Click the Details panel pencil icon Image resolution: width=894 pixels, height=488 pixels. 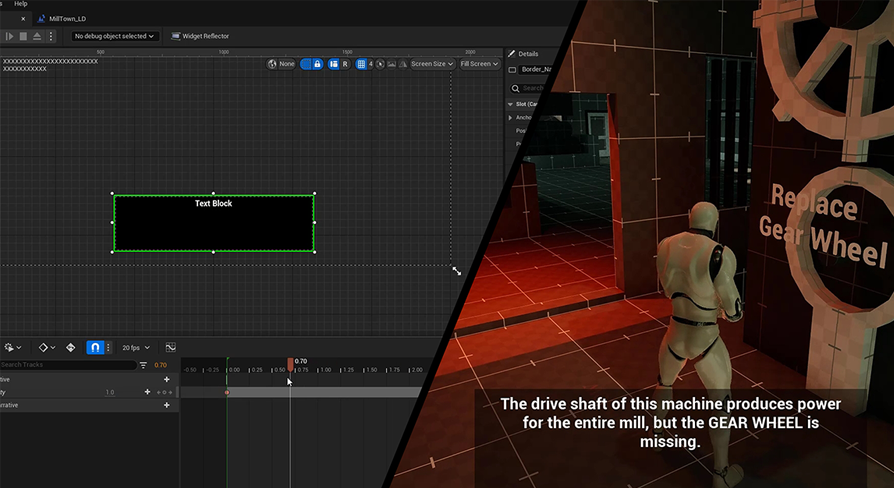tap(511, 54)
